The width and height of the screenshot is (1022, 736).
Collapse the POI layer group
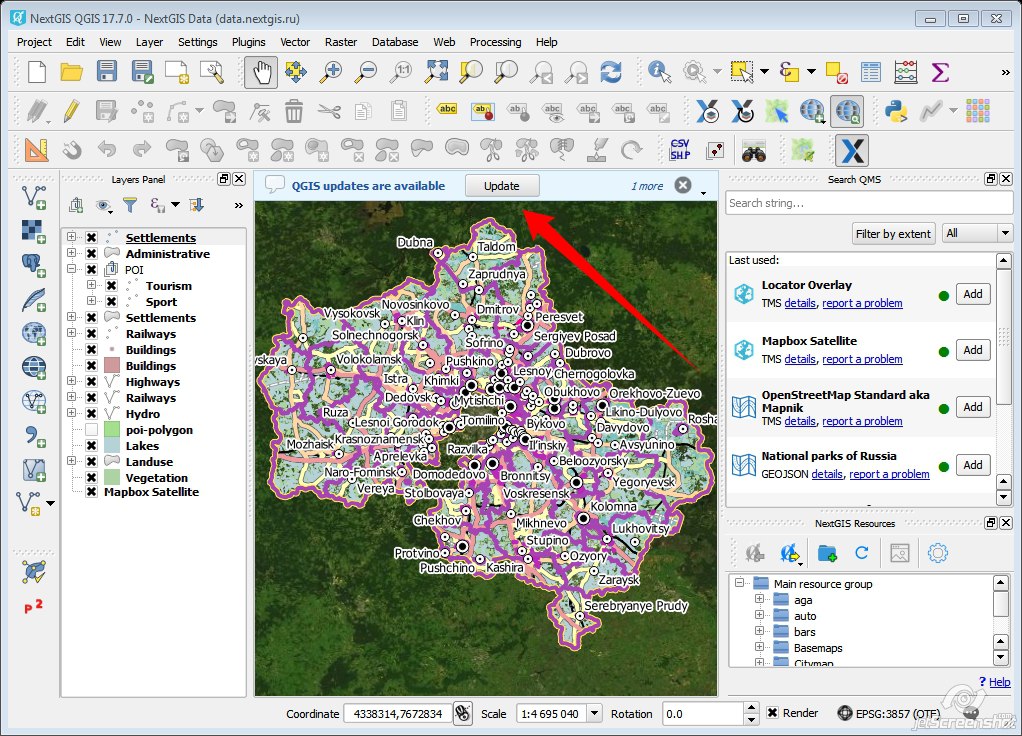(71, 269)
